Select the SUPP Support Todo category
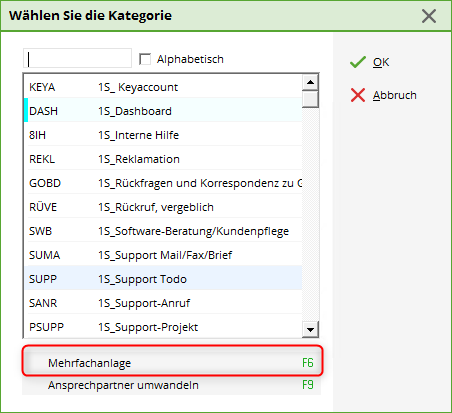452x413 pixels. [x=163, y=279]
